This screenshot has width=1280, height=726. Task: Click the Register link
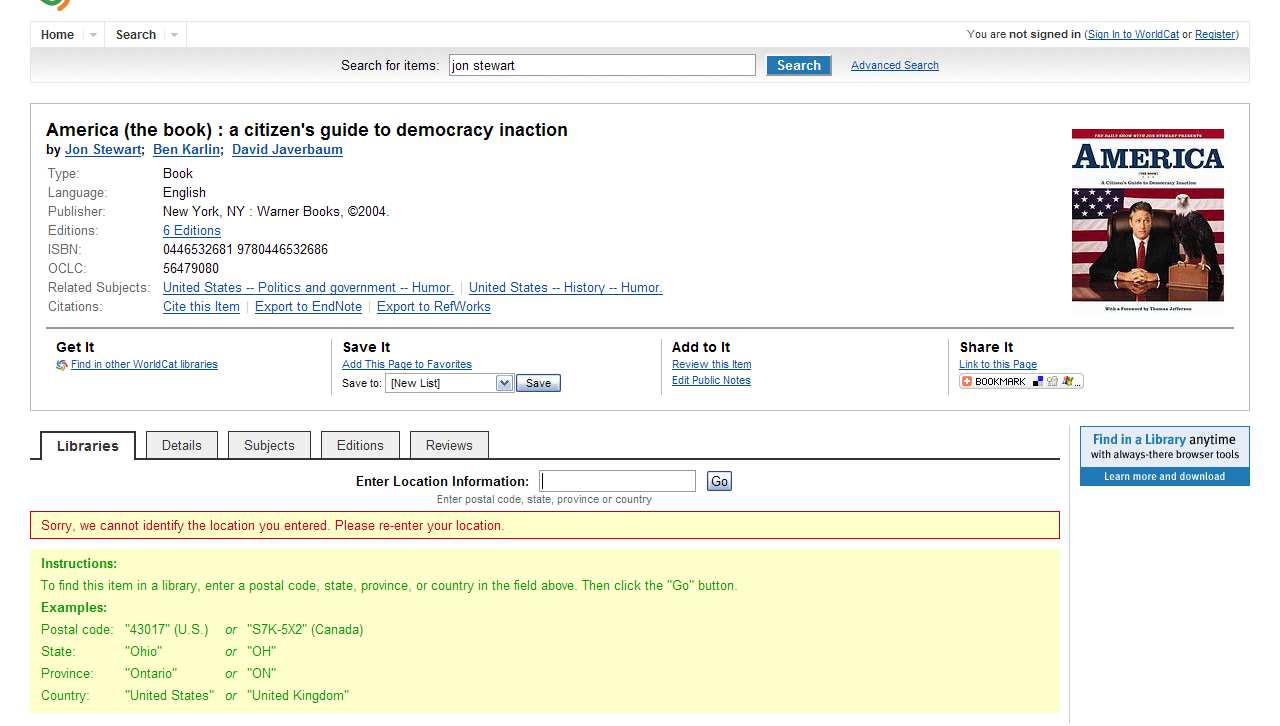(1215, 34)
